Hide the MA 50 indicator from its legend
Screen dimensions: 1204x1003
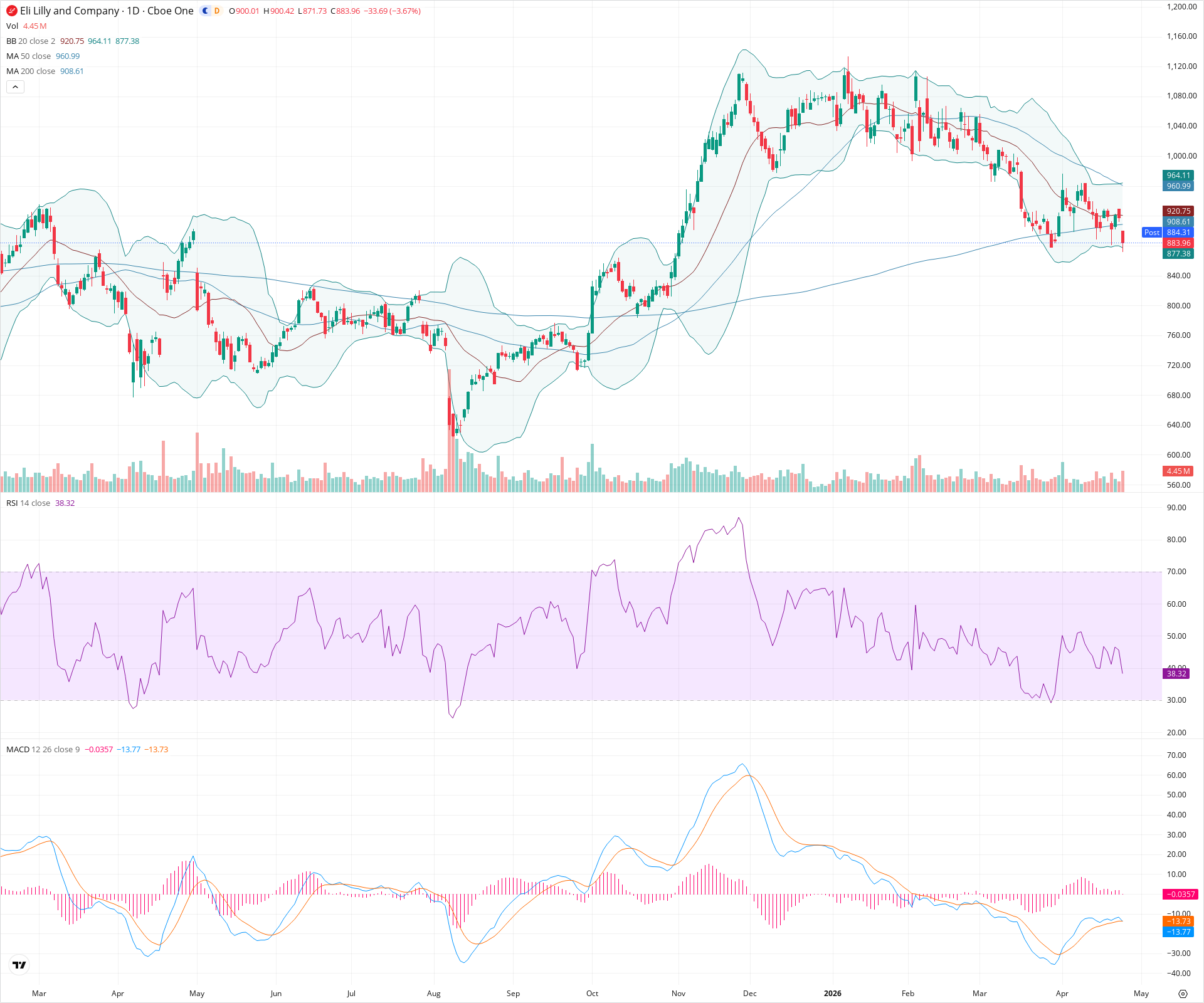pyautogui.click(x=29, y=56)
